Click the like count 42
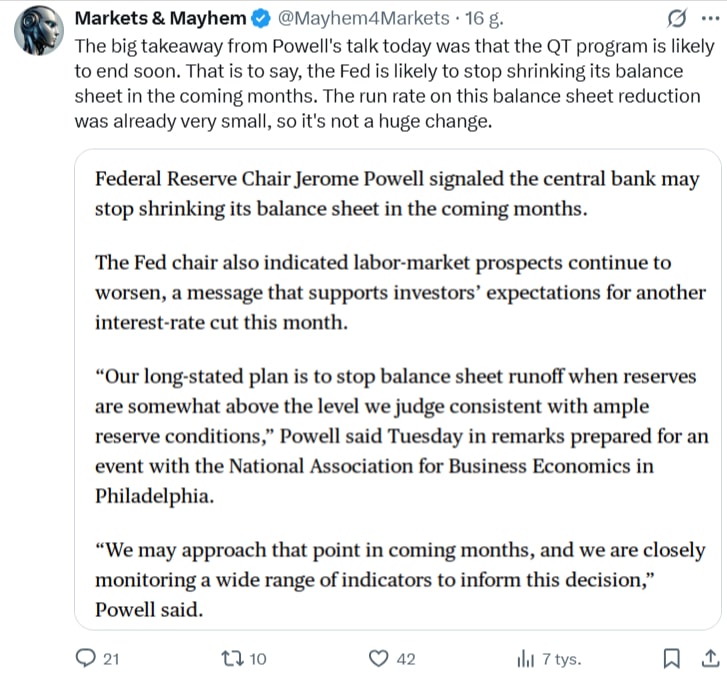This screenshot has width=727, height=676. click(x=406, y=658)
